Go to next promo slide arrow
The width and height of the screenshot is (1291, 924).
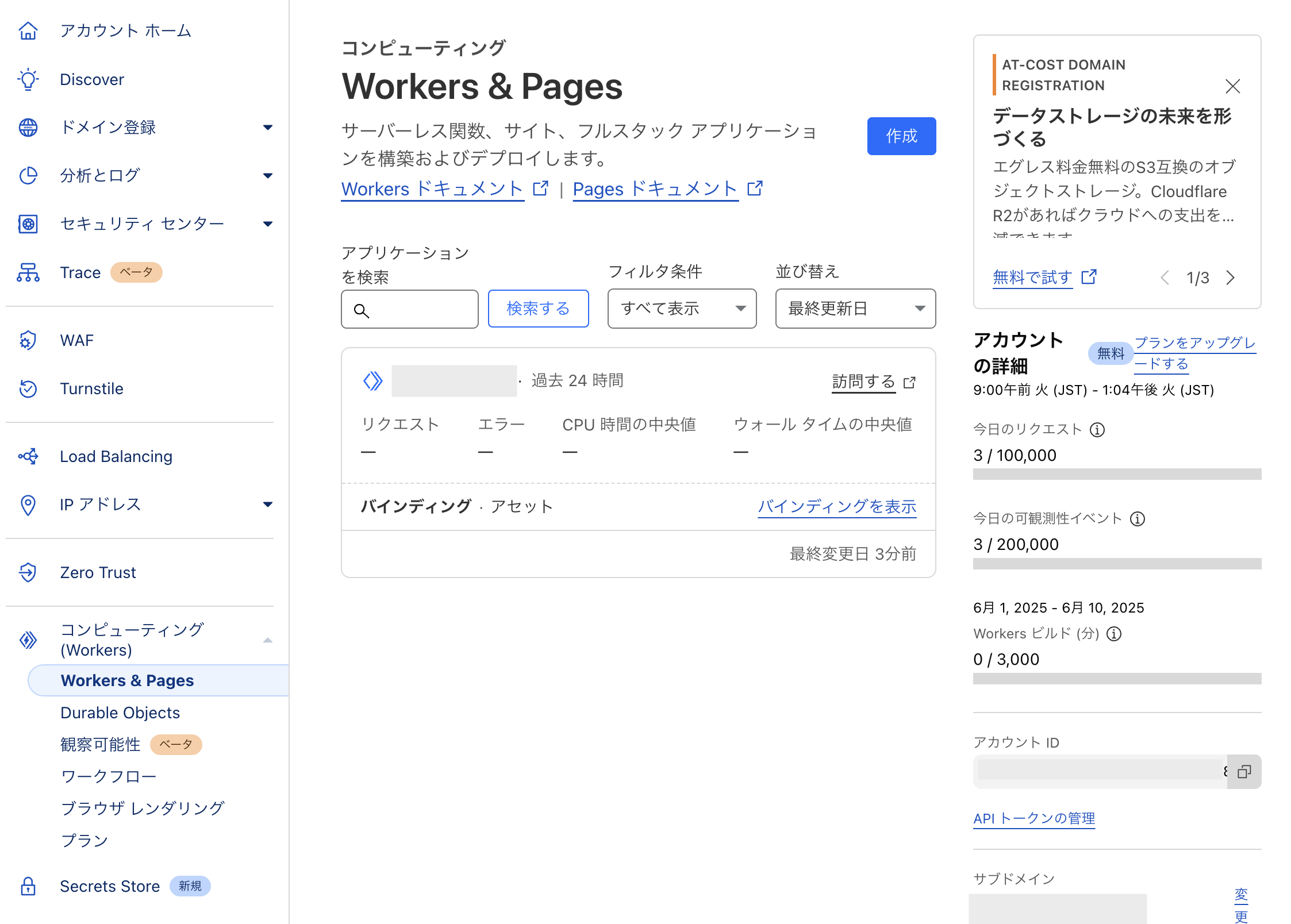point(1230,278)
